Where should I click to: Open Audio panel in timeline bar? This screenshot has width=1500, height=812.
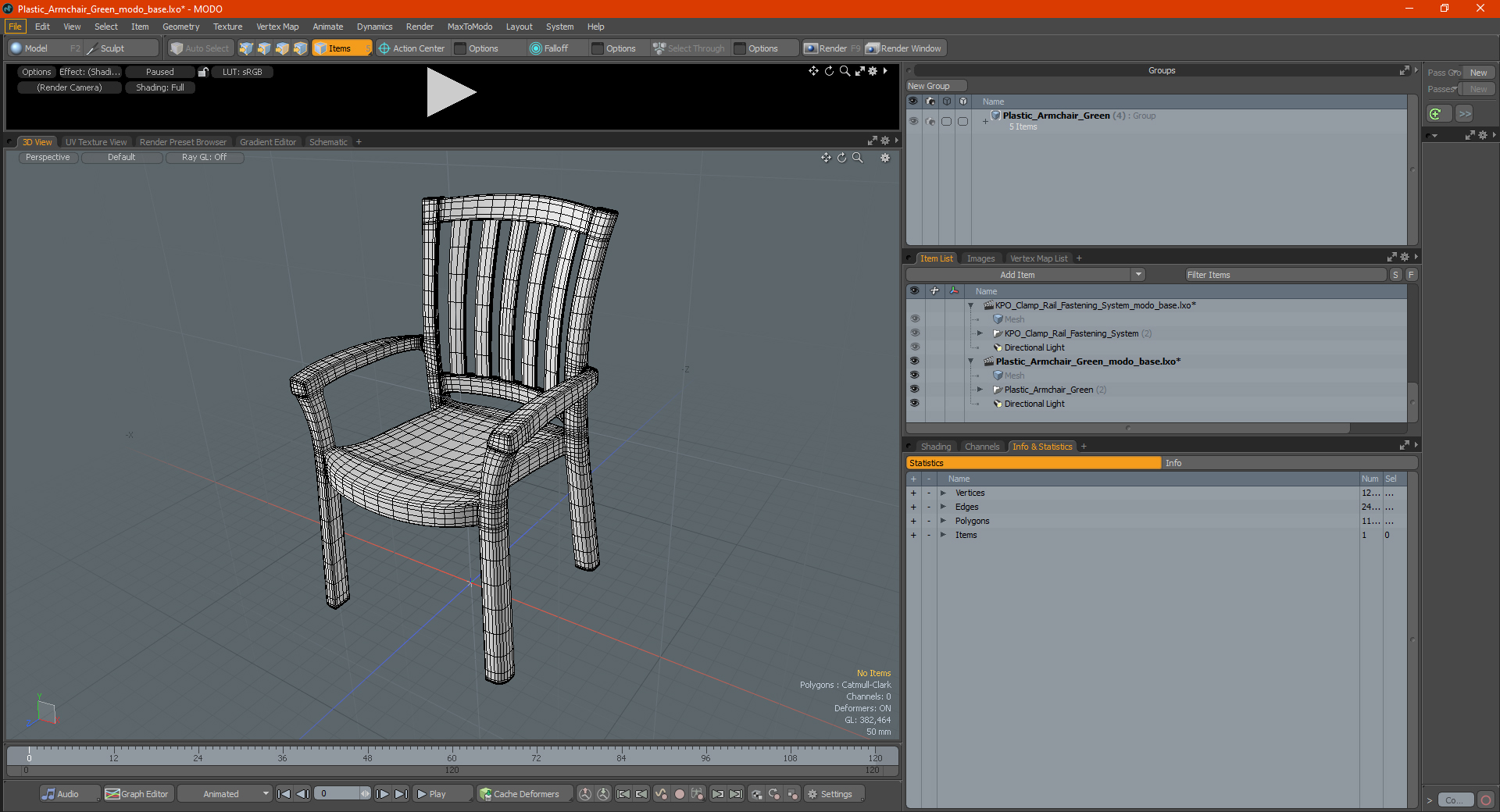[69, 794]
